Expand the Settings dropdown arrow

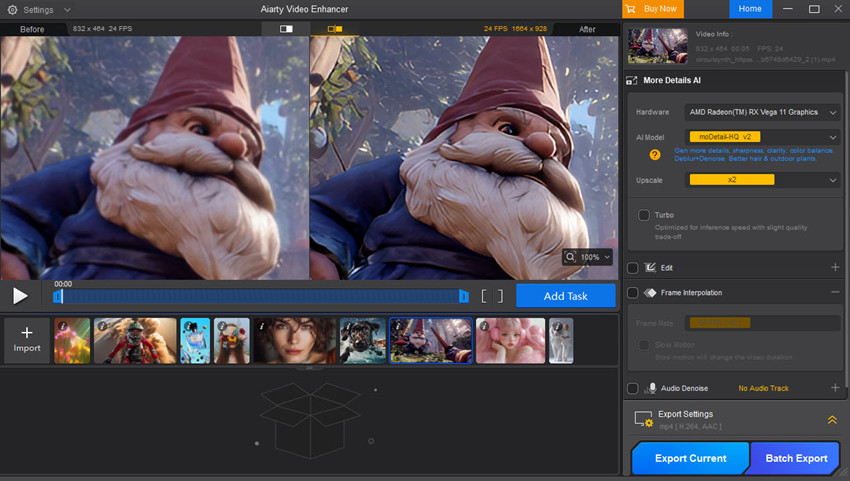click(x=67, y=10)
